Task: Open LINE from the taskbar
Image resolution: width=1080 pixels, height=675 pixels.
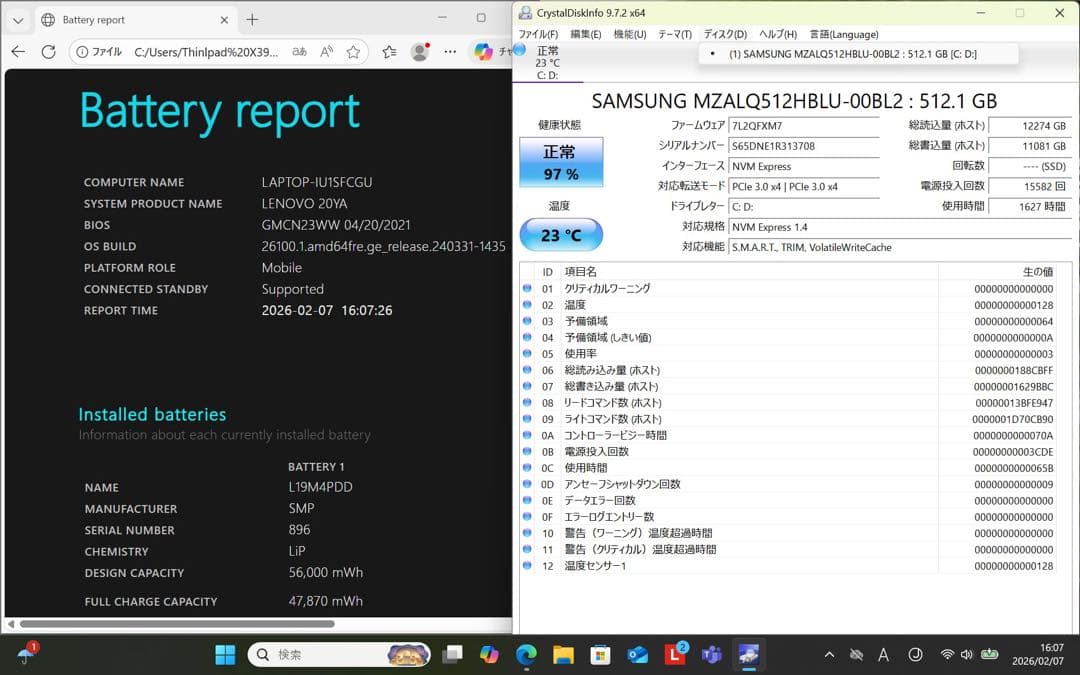Action: pyautogui.click(x=675, y=654)
